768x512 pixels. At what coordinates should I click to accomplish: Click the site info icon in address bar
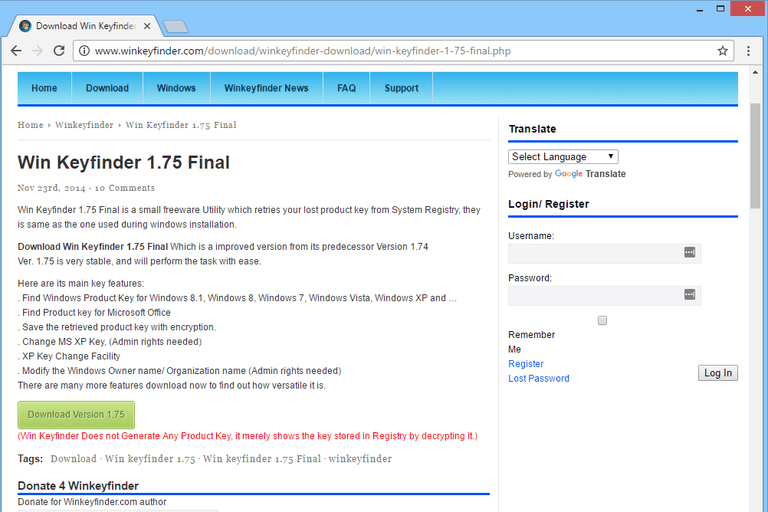coord(84,51)
